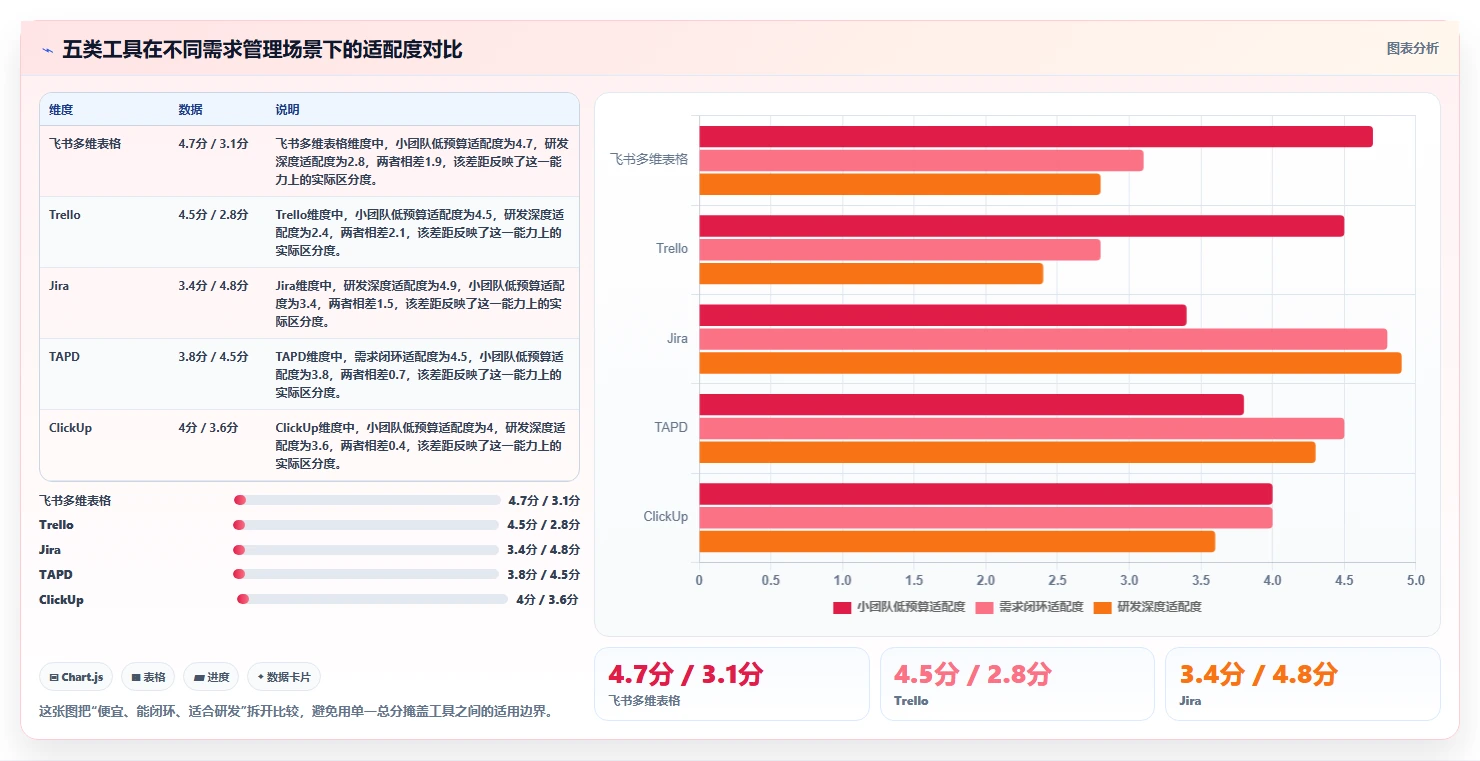The image size is (1480, 761).
Task: Click the 飞书多维表格 data card
Action: pos(731,684)
